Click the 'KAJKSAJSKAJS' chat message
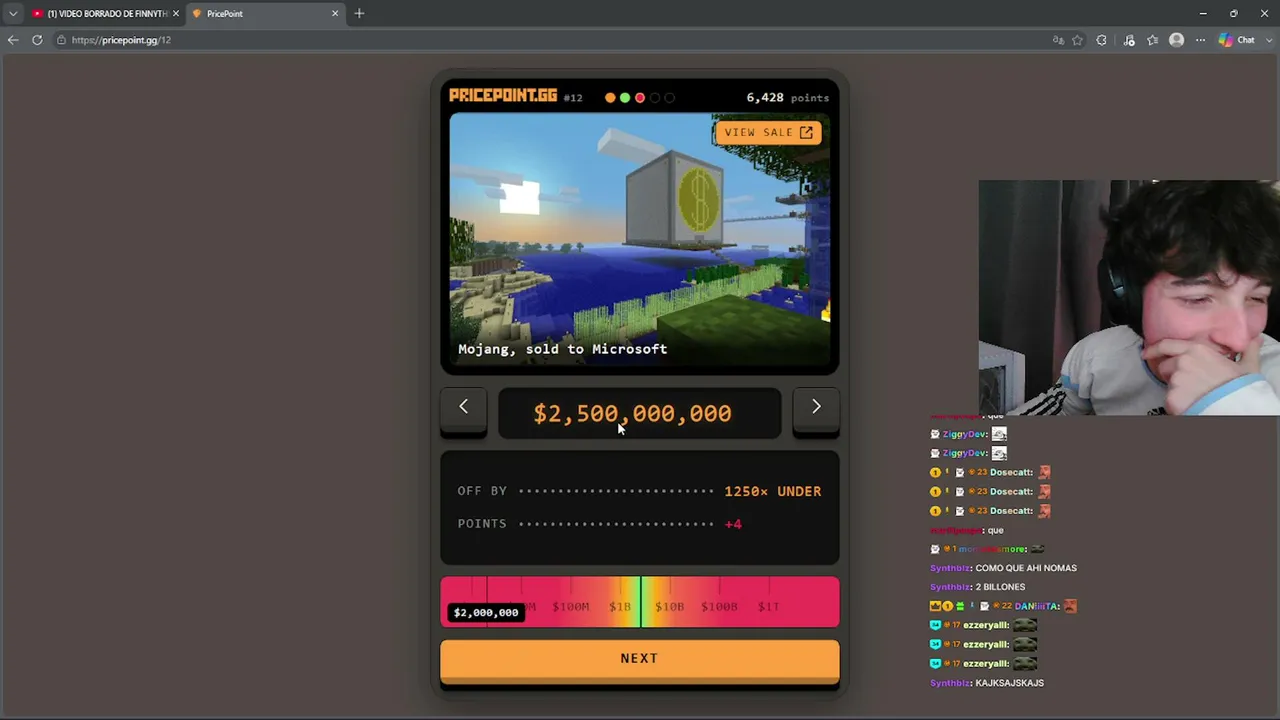1280x720 pixels. coord(1009,683)
